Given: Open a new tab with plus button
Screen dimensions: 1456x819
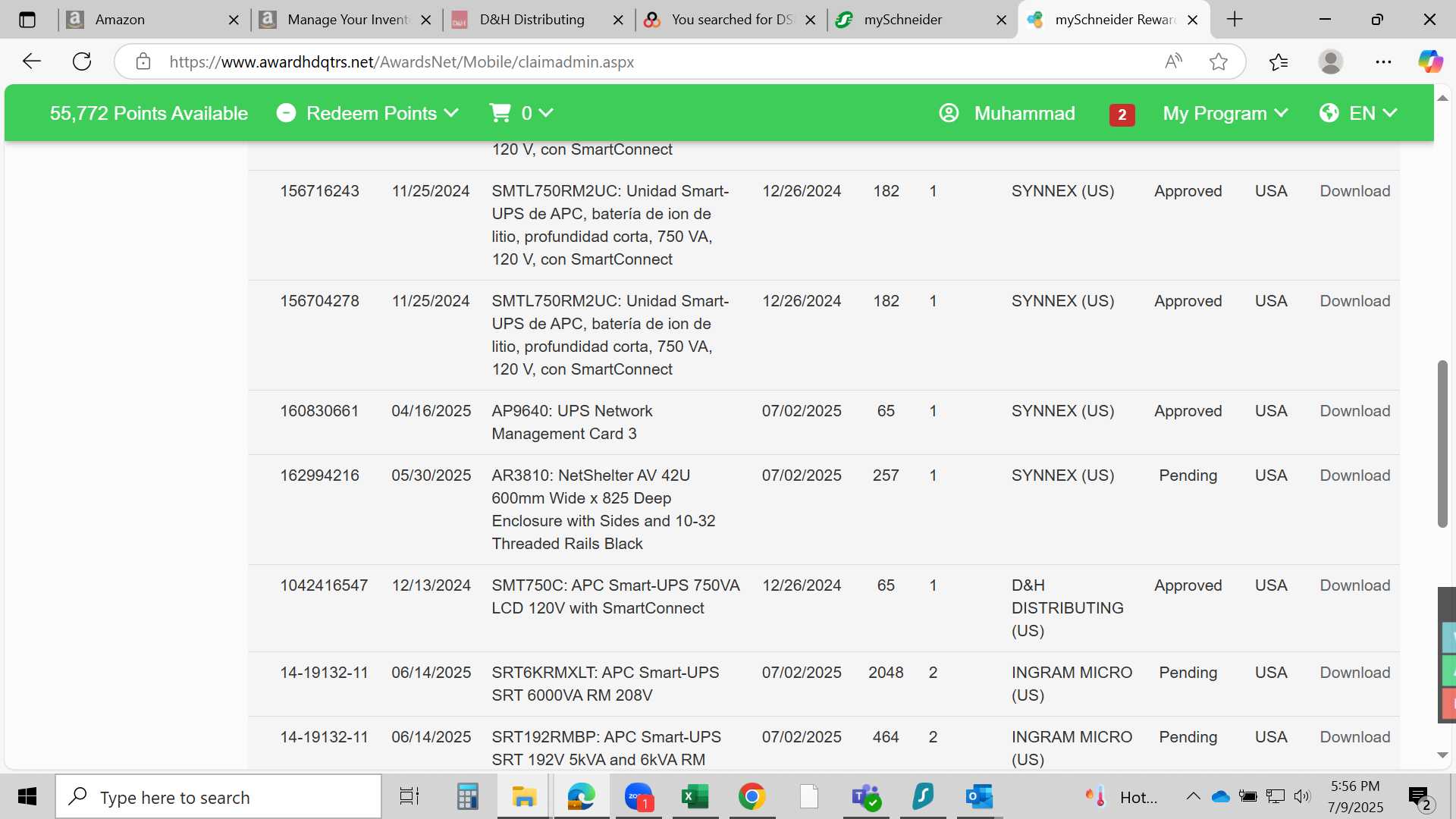Looking at the screenshot, I should tap(1235, 20).
